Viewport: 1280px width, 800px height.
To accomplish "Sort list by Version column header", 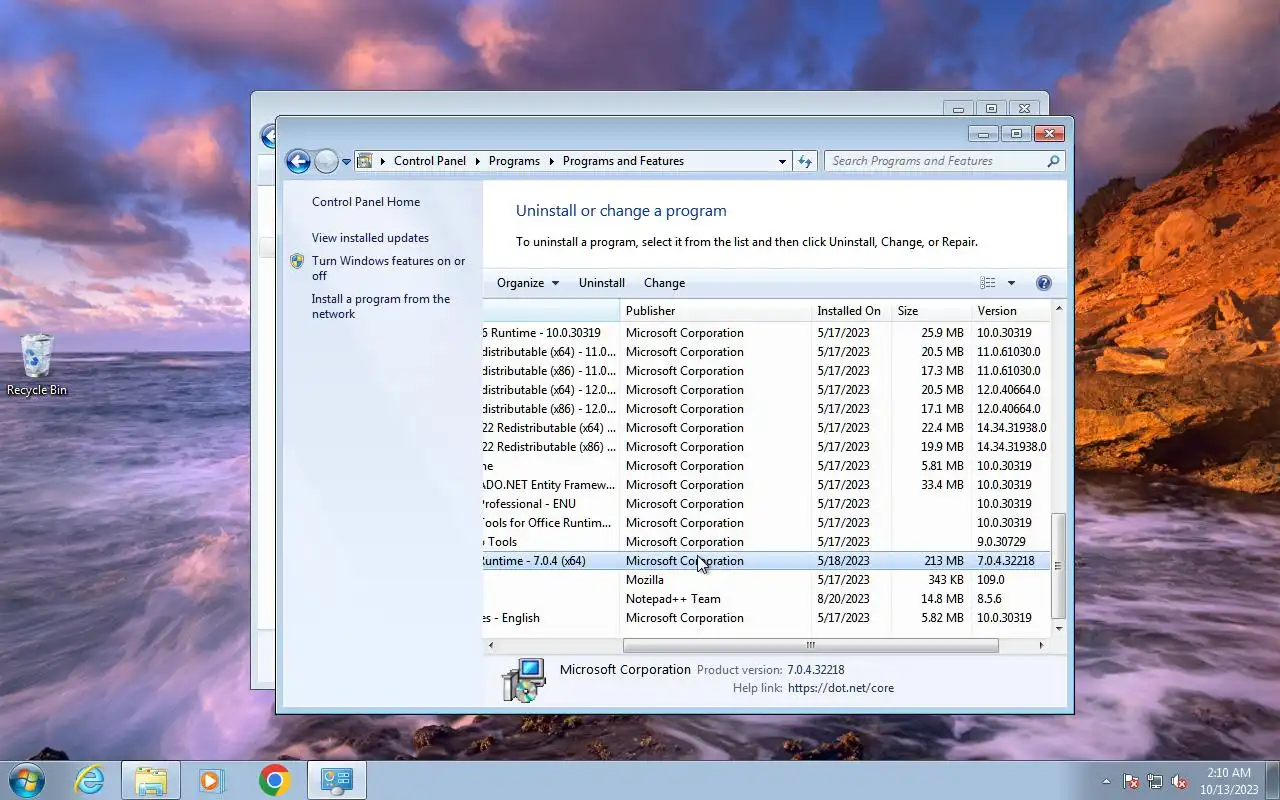I will coord(1010,311).
